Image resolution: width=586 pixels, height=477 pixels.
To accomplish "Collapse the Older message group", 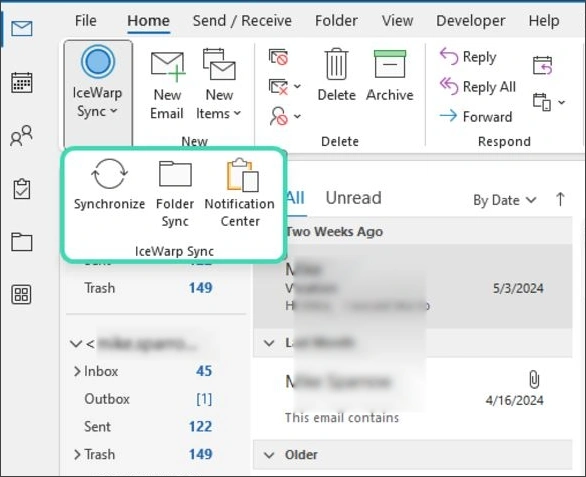I will coord(269,455).
